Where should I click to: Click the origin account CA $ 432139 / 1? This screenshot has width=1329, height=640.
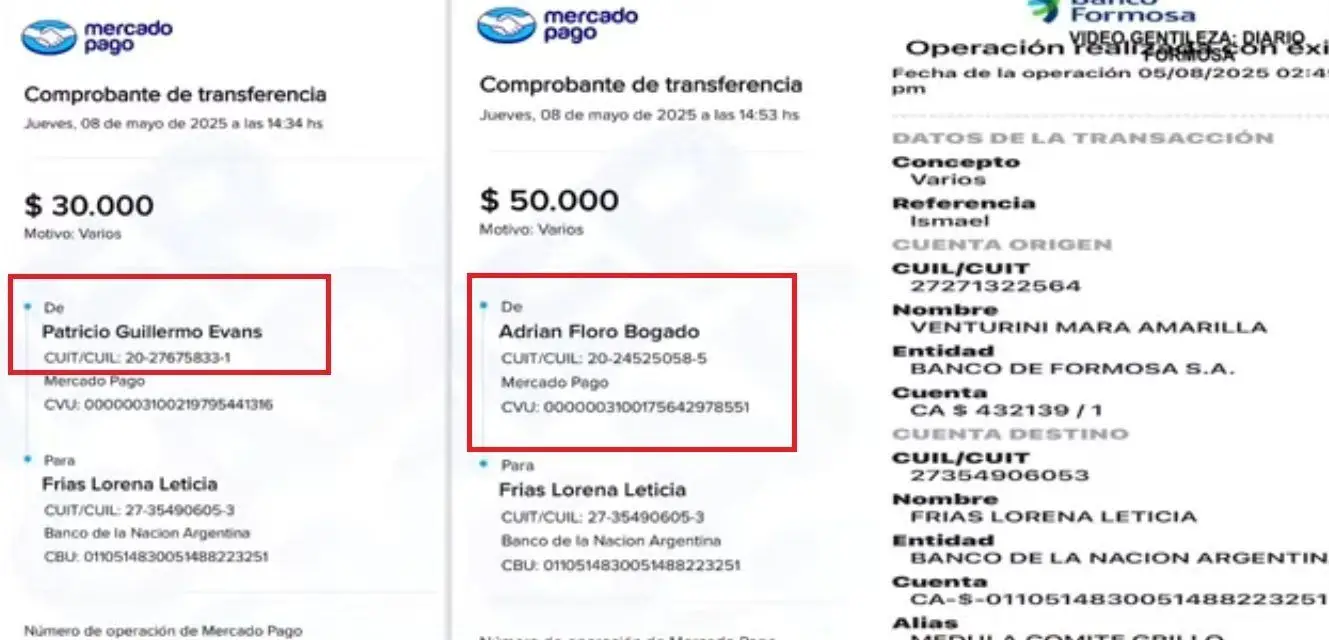1006,410
